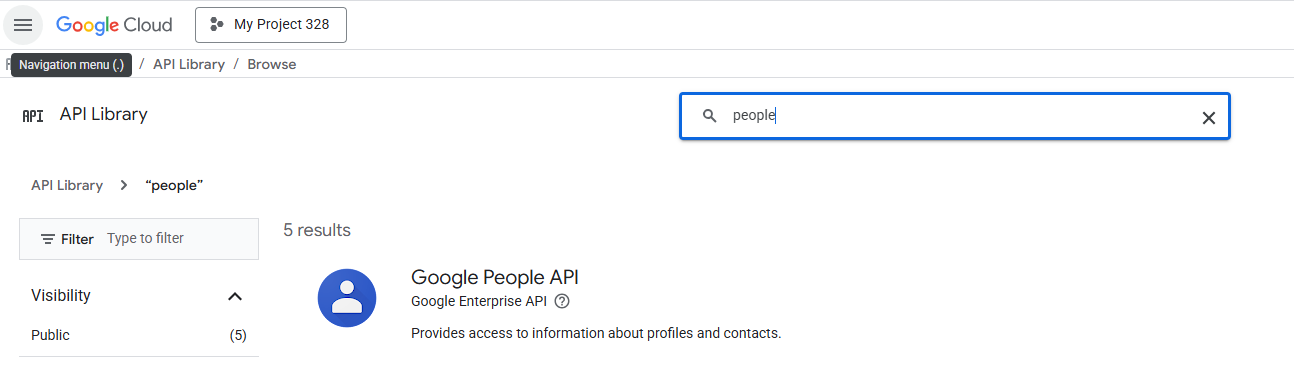Click API Library link above the filter
Screen dimensions: 1294x368
pos(67,185)
